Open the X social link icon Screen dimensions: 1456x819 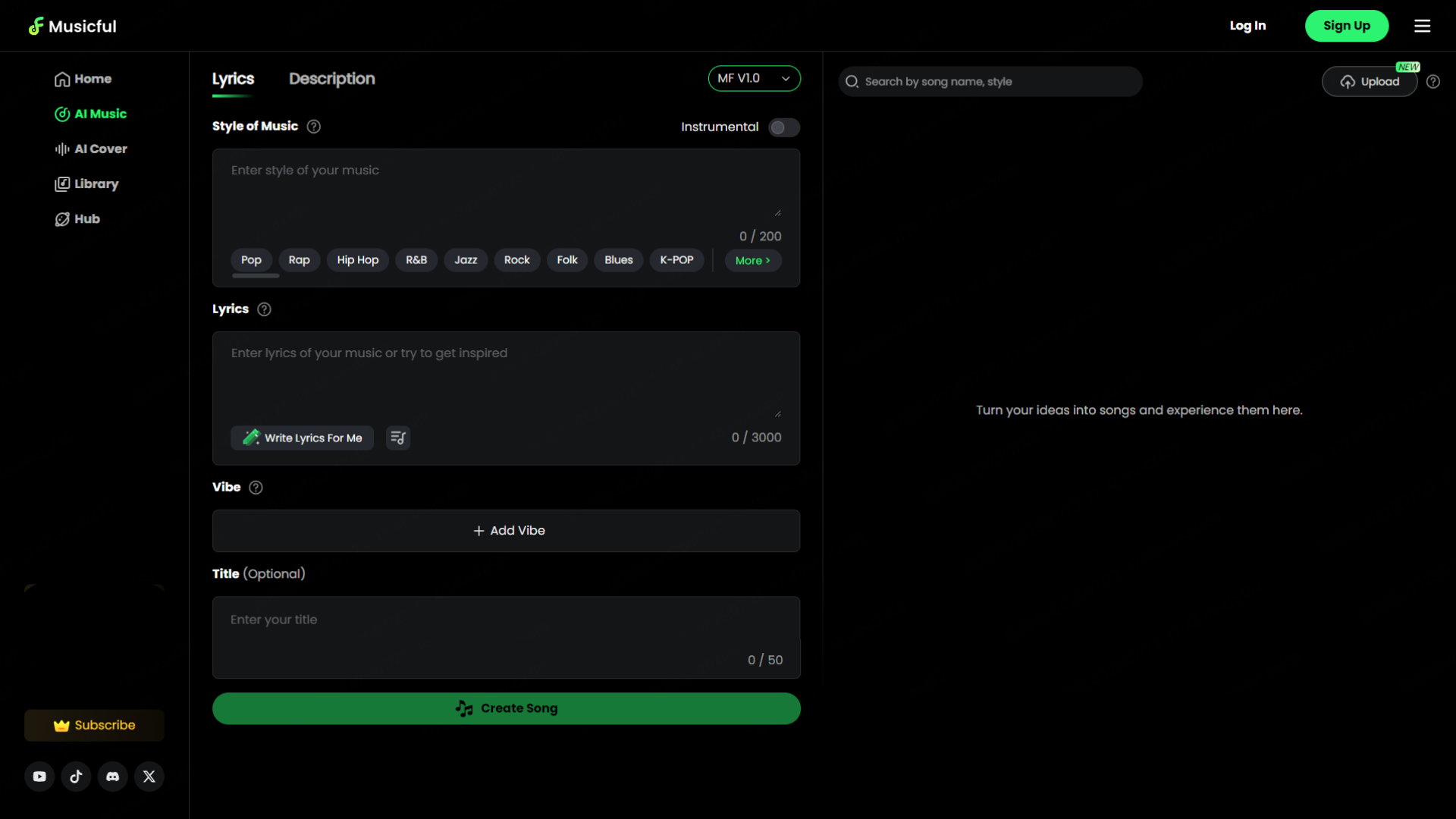149,777
